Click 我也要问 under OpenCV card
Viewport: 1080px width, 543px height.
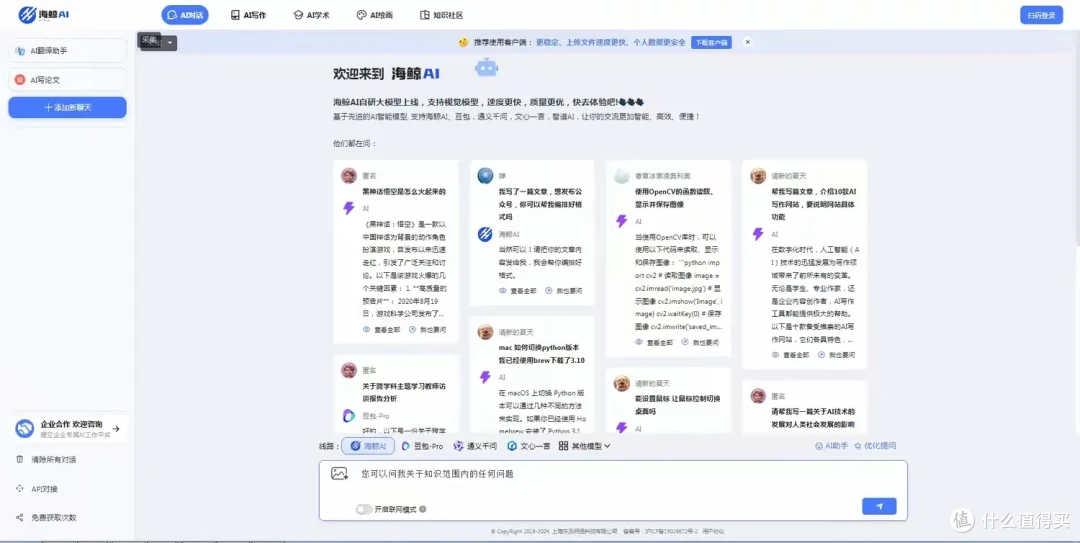pos(700,342)
